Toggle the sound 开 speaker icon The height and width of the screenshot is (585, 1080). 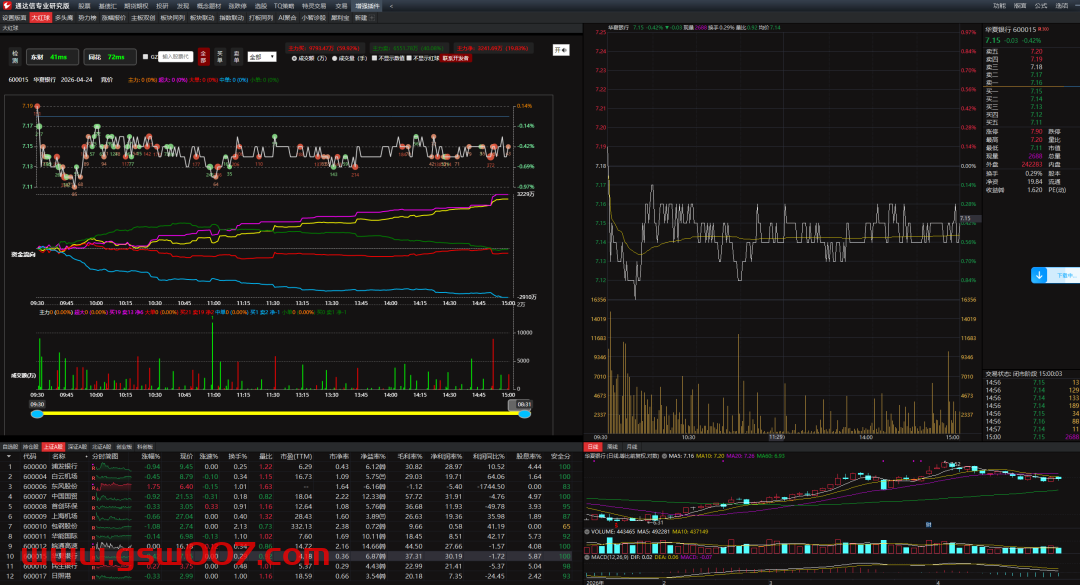tap(561, 49)
